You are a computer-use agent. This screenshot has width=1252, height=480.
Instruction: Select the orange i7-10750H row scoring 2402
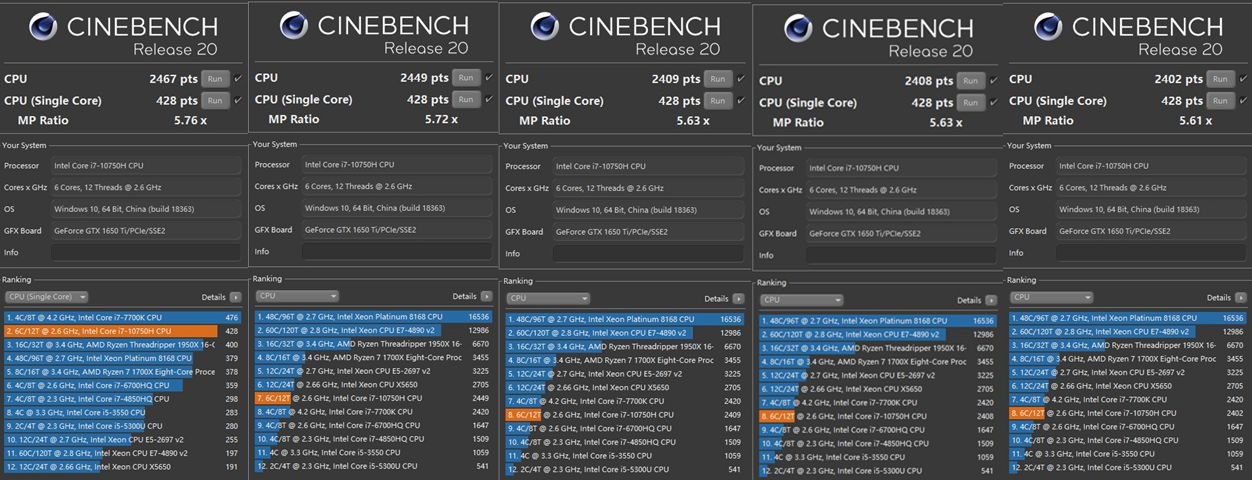tap(1128, 413)
